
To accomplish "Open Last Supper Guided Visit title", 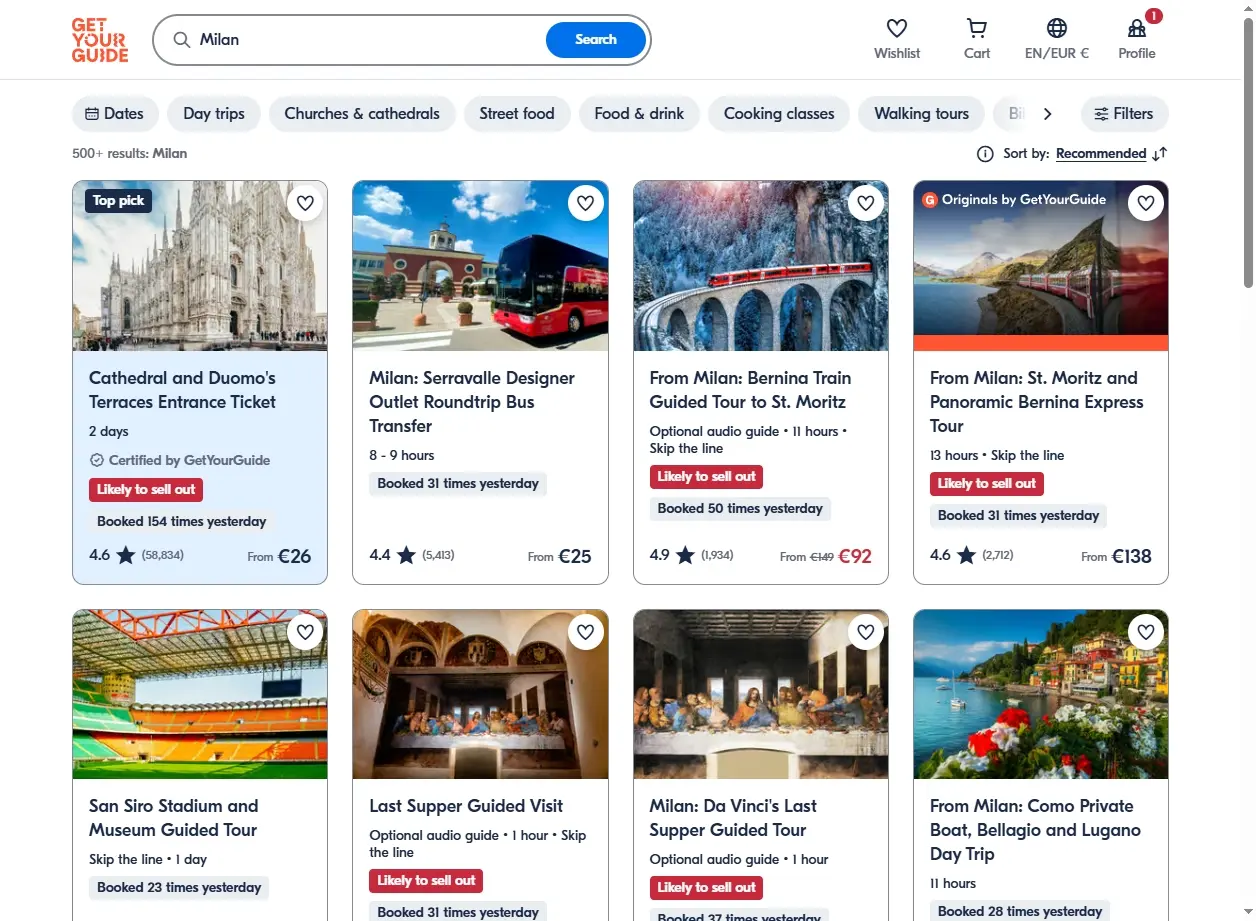I will pyautogui.click(x=466, y=806).
